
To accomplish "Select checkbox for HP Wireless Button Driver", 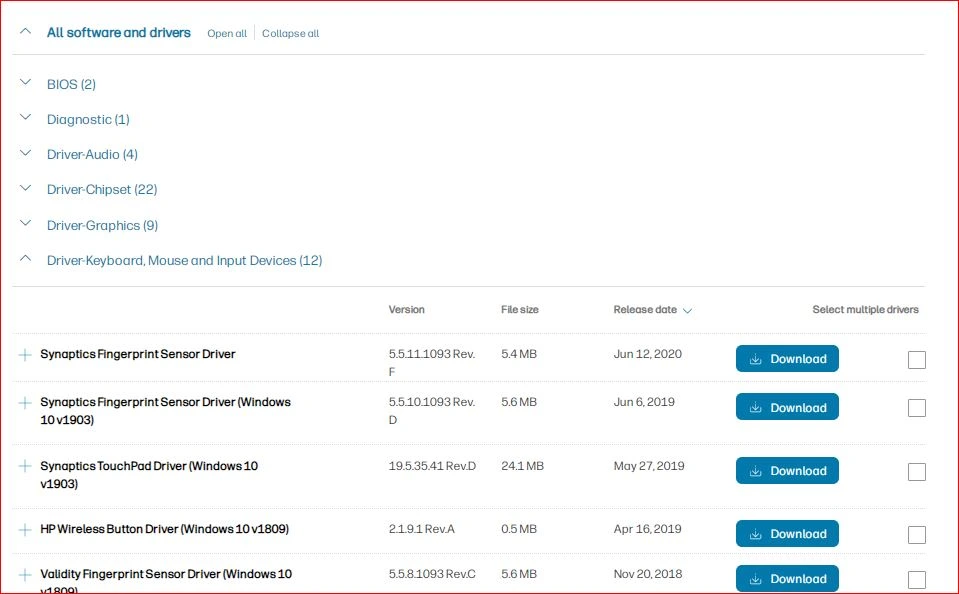I will [917, 535].
